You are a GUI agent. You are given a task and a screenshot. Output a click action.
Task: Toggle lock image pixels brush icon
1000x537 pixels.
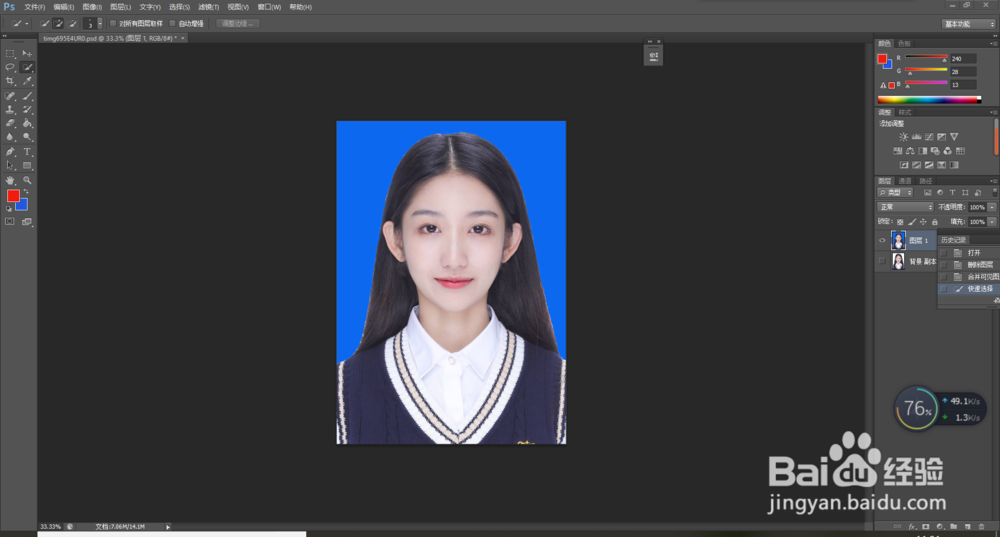(x=912, y=222)
